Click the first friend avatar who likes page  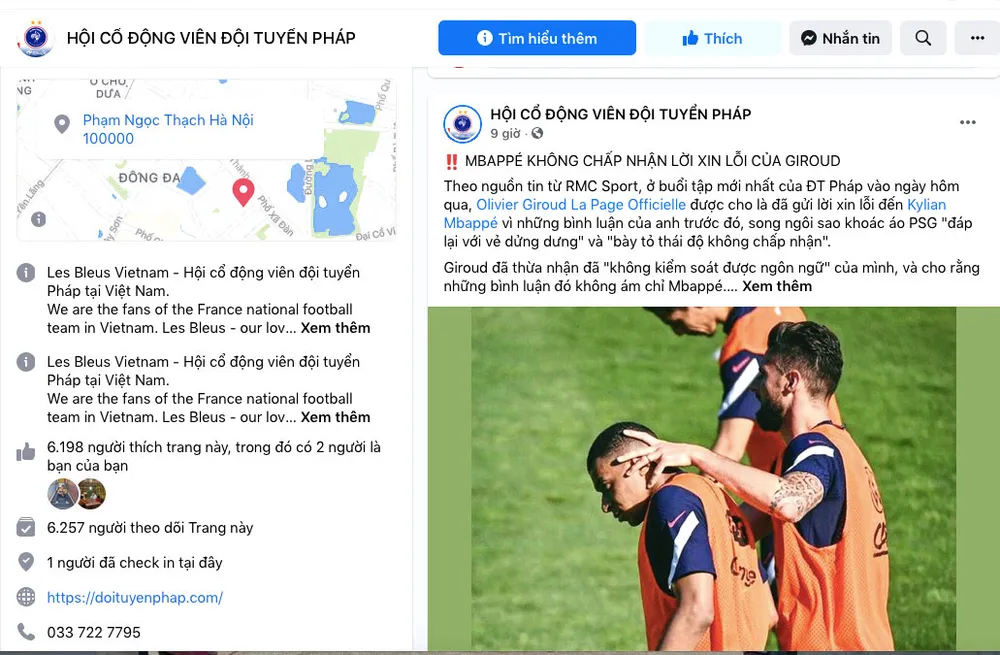[62, 494]
